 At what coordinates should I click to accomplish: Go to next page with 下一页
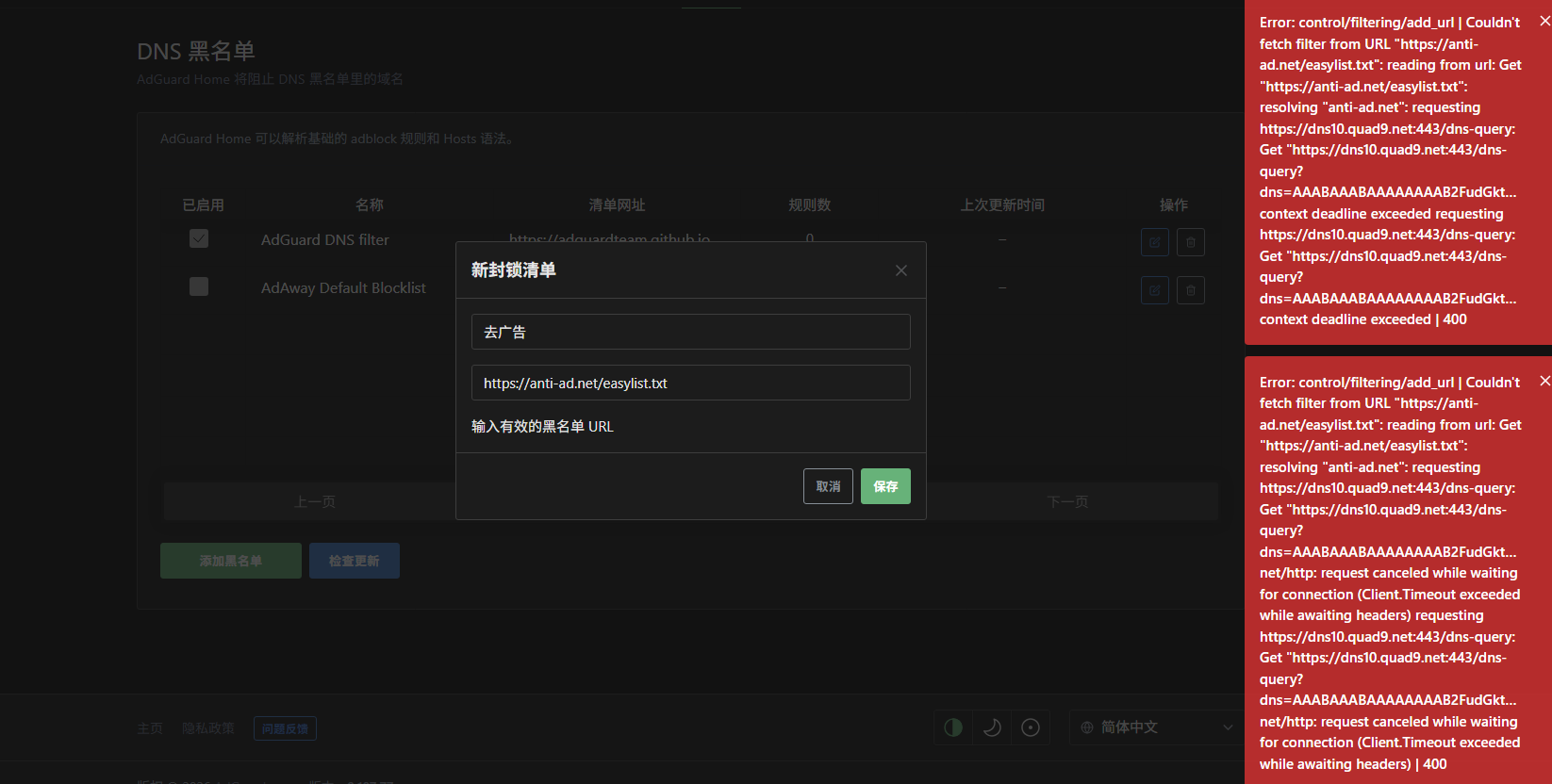coord(1067,501)
